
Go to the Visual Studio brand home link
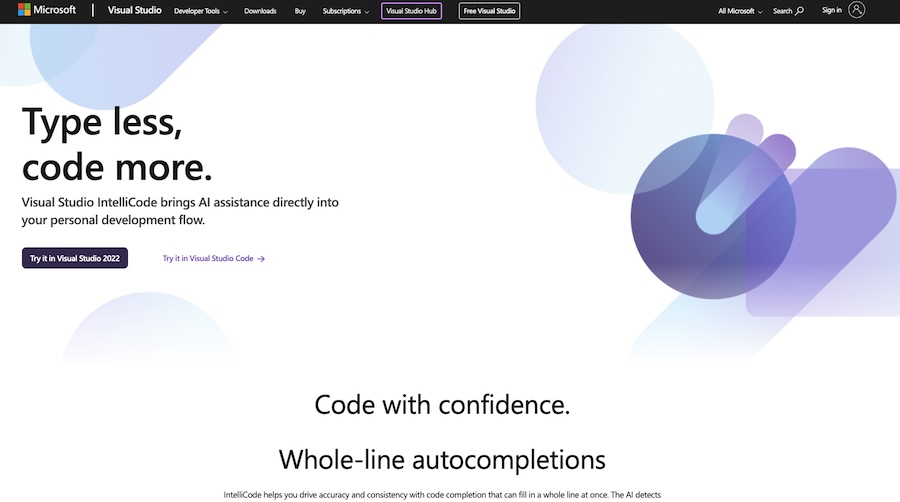coord(135,10)
